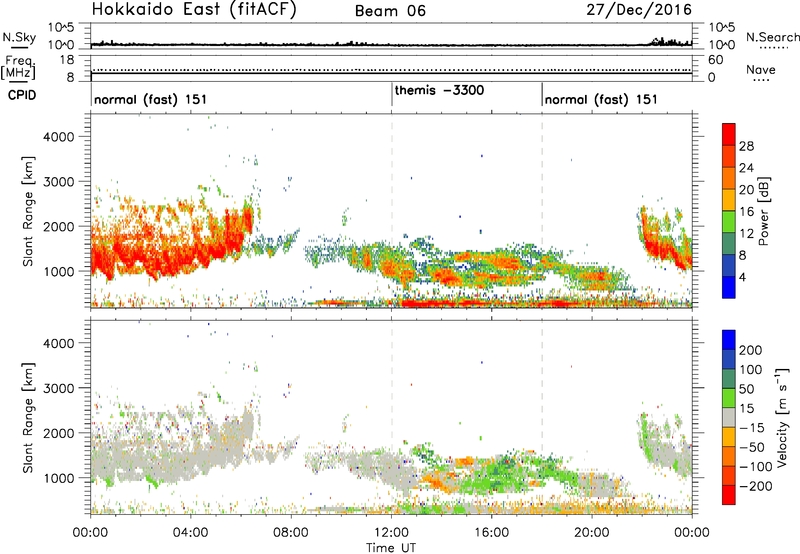The height and width of the screenshot is (554, 800).
Task: Click the "12:00" time axis label
Action: point(391,533)
